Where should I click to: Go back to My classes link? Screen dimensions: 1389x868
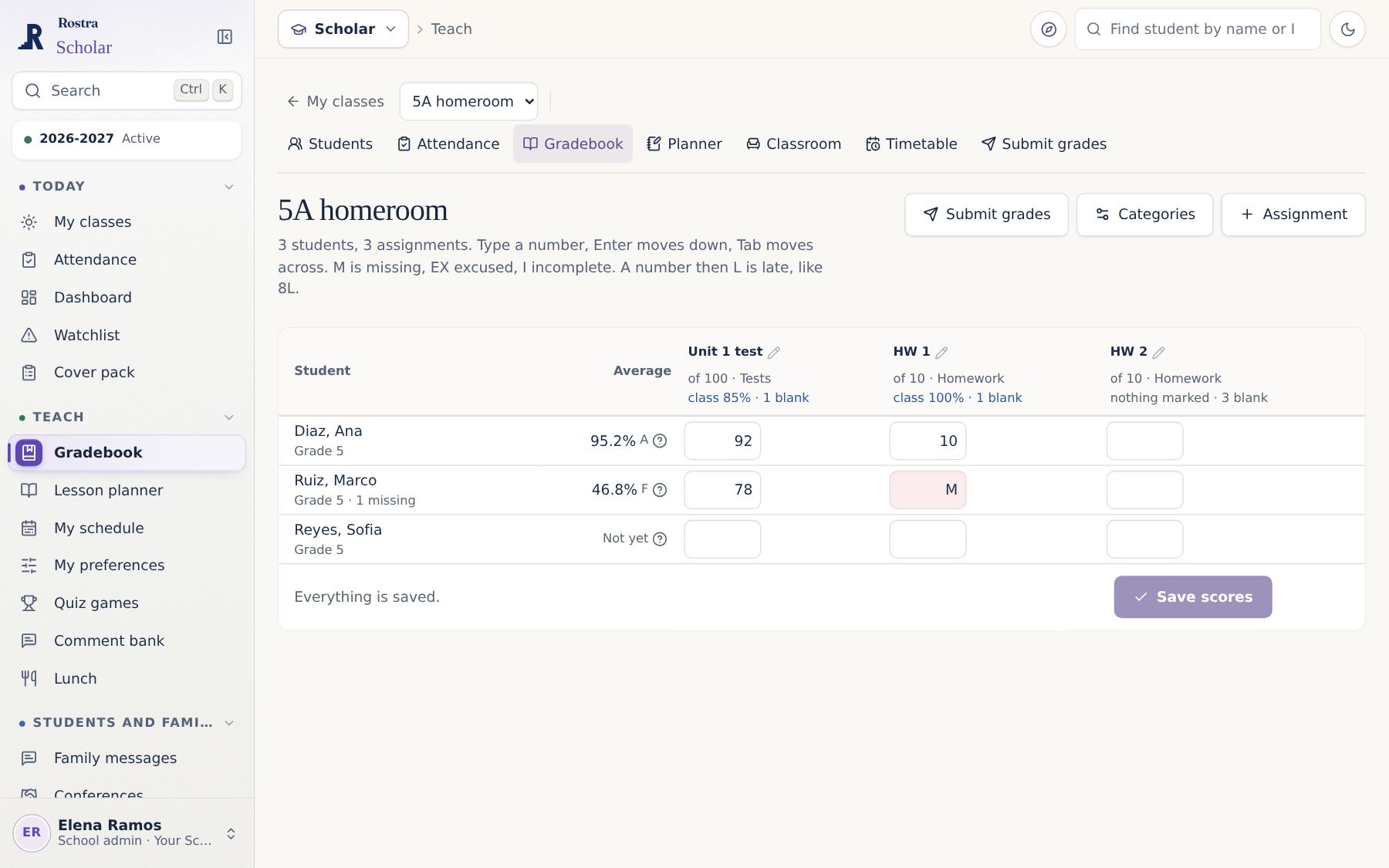click(335, 102)
